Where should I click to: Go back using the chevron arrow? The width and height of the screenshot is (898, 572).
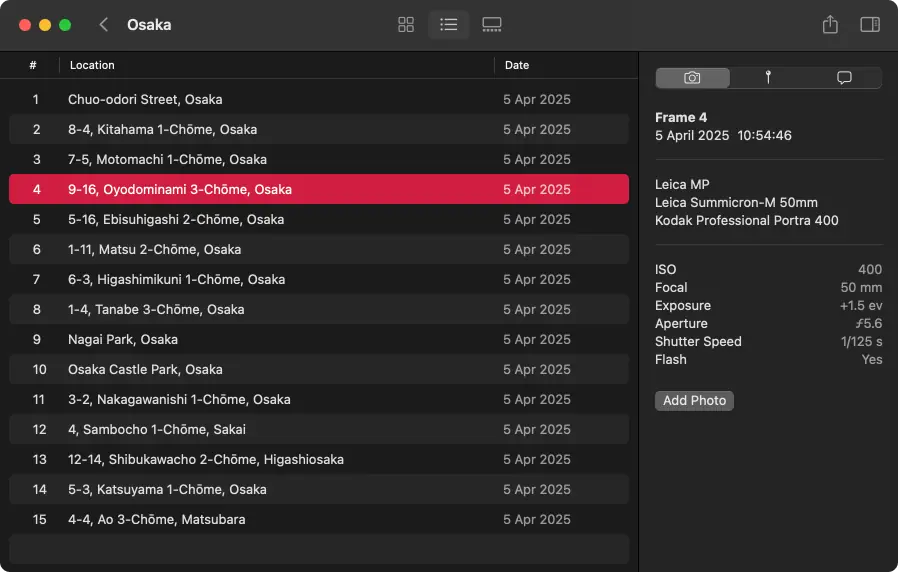coord(104,25)
